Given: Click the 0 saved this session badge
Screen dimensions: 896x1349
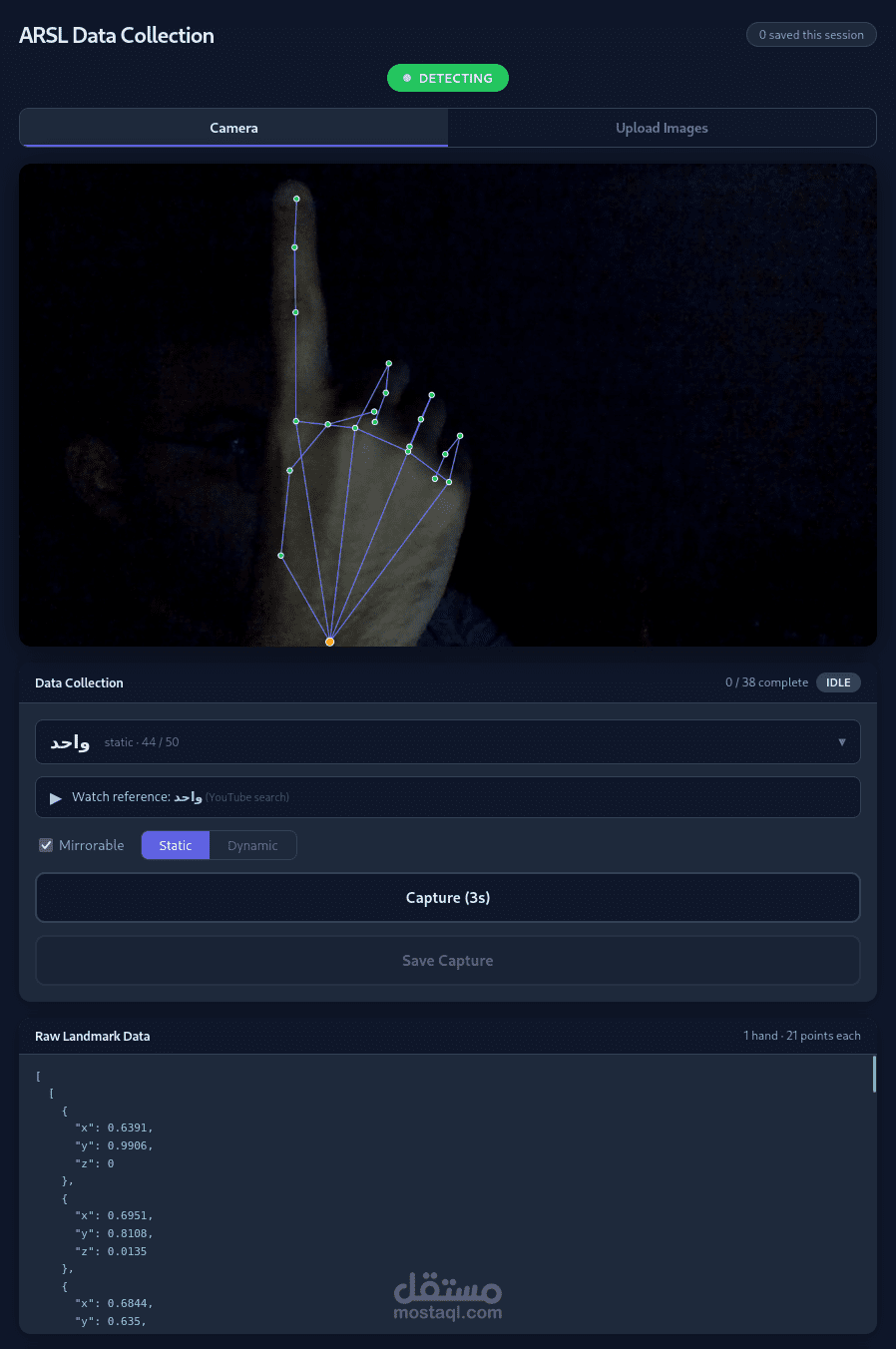Looking at the screenshot, I should pos(811,35).
